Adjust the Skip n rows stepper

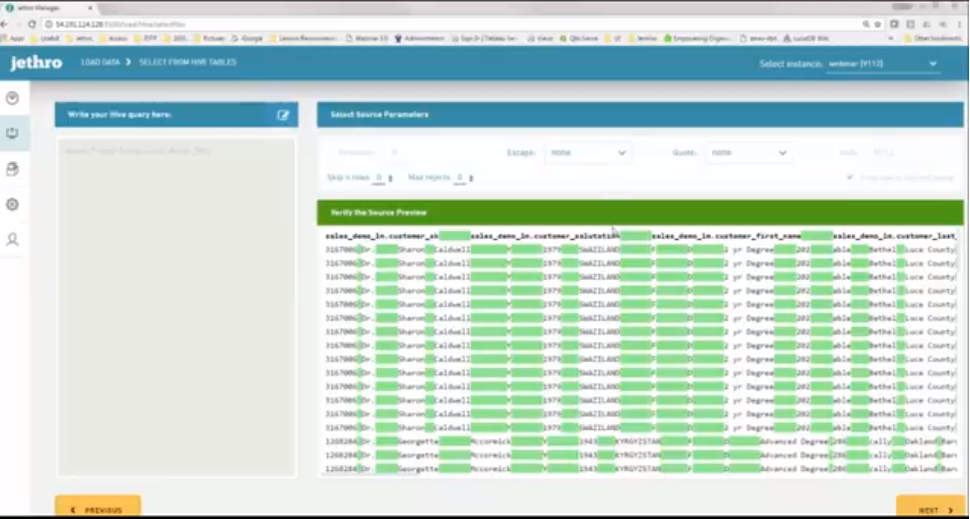tap(390, 178)
